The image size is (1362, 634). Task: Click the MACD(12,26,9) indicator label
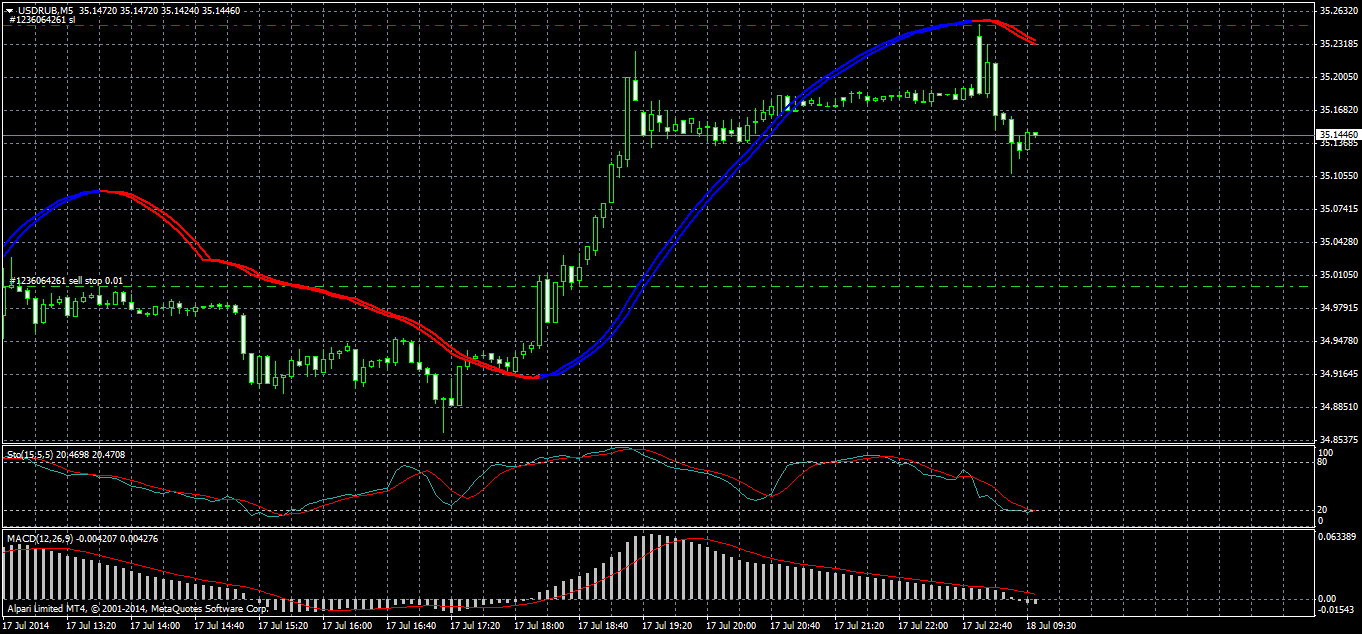(x=38, y=539)
